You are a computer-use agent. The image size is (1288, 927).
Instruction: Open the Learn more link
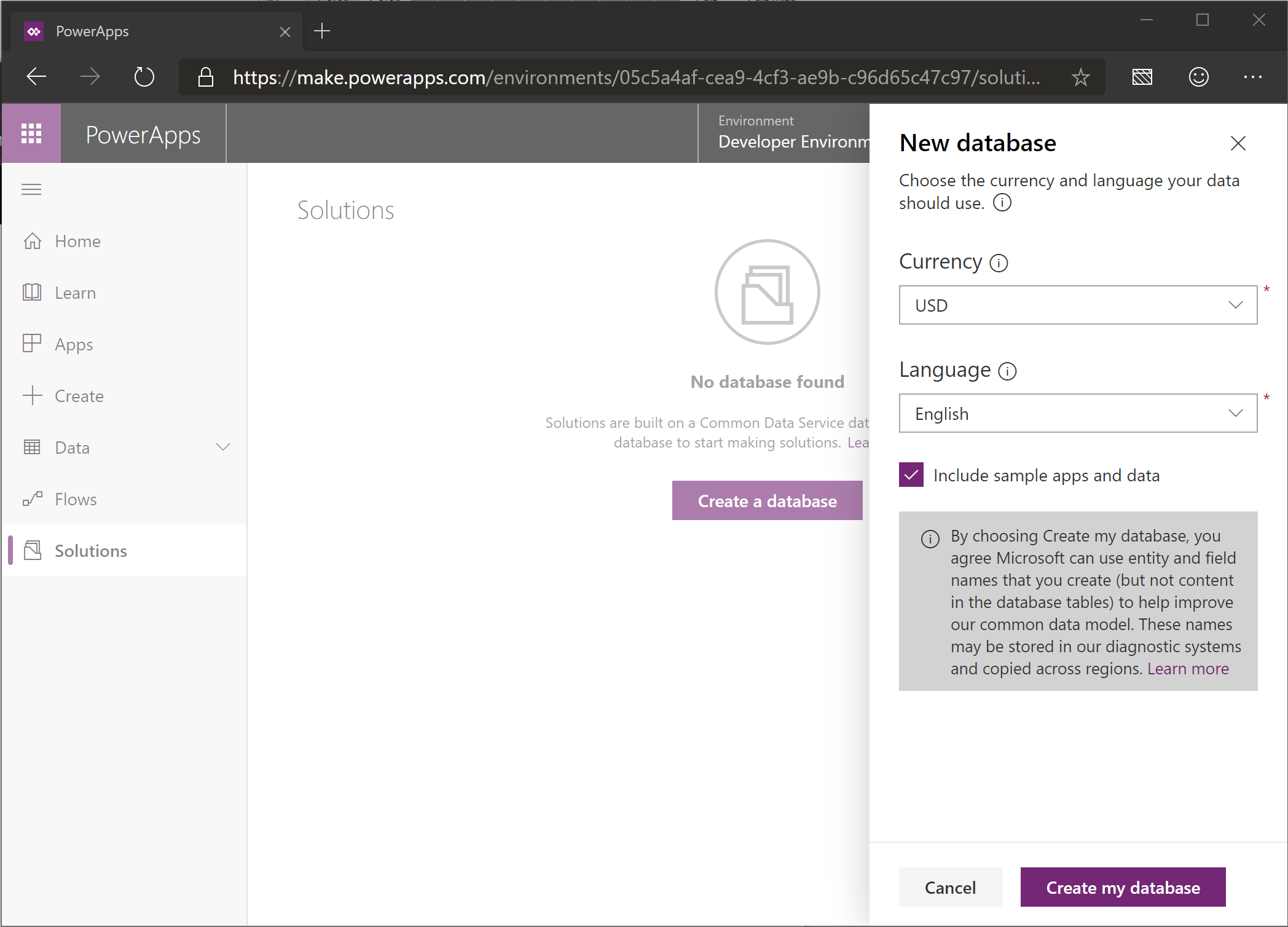point(1188,669)
